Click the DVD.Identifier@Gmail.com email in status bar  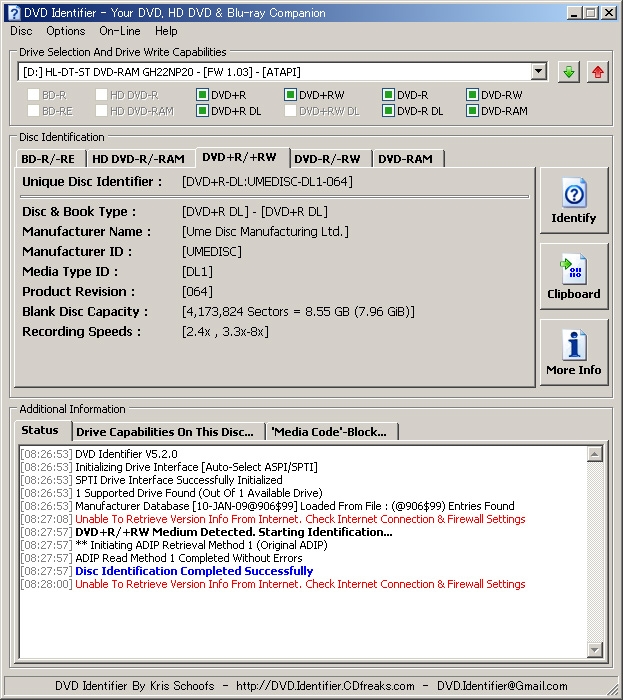[502, 686]
